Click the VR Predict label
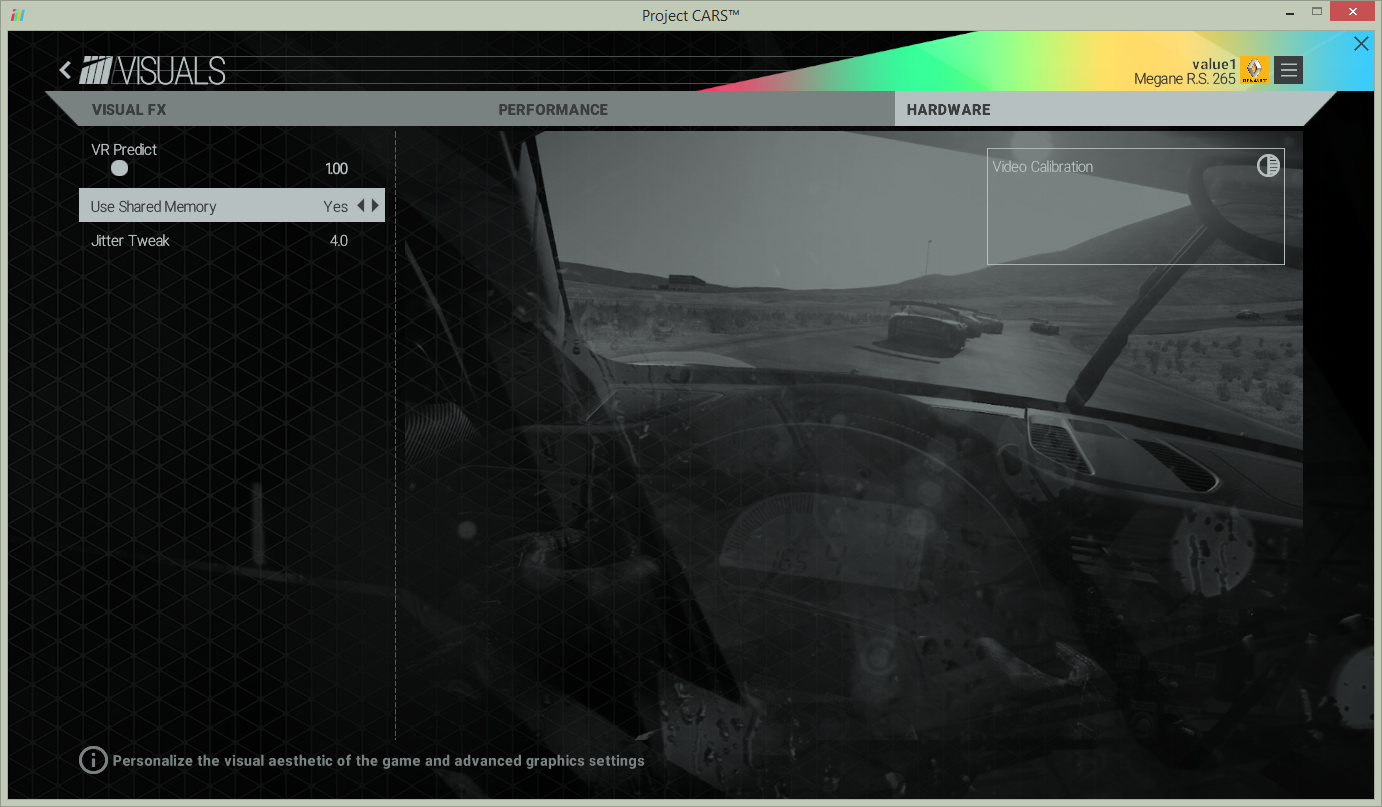1382x807 pixels. point(124,149)
